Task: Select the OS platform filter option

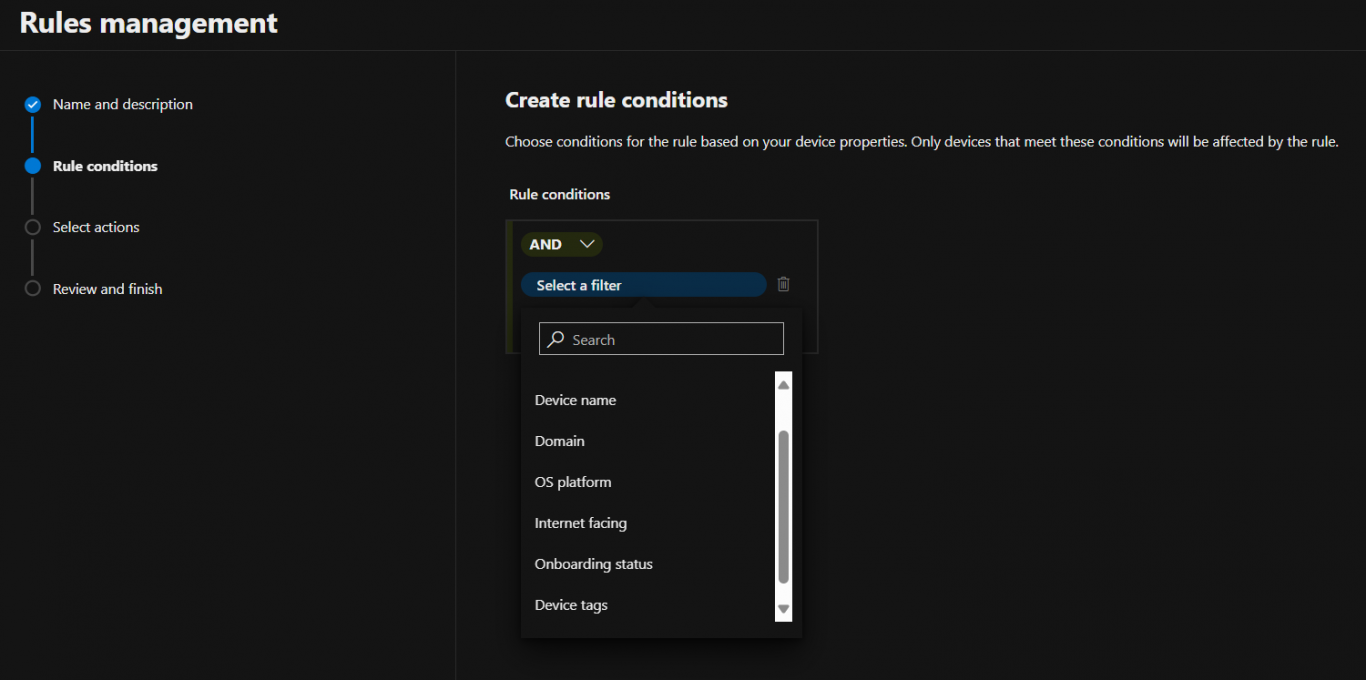Action: point(573,481)
